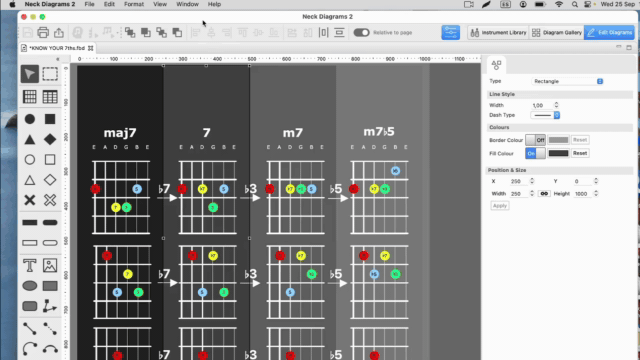The image size is (640, 360).
Task: Open the Window menu
Action: pyautogui.click(x=187, y=4)
